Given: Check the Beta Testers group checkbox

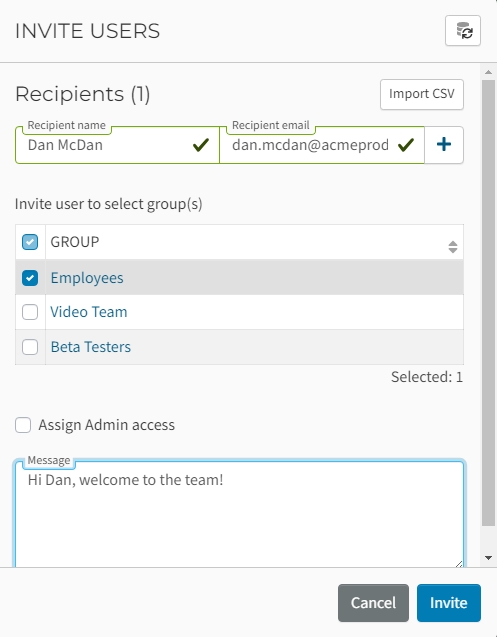Looking at the screenshot, I should pyautogui.click(x=30, y=347).
